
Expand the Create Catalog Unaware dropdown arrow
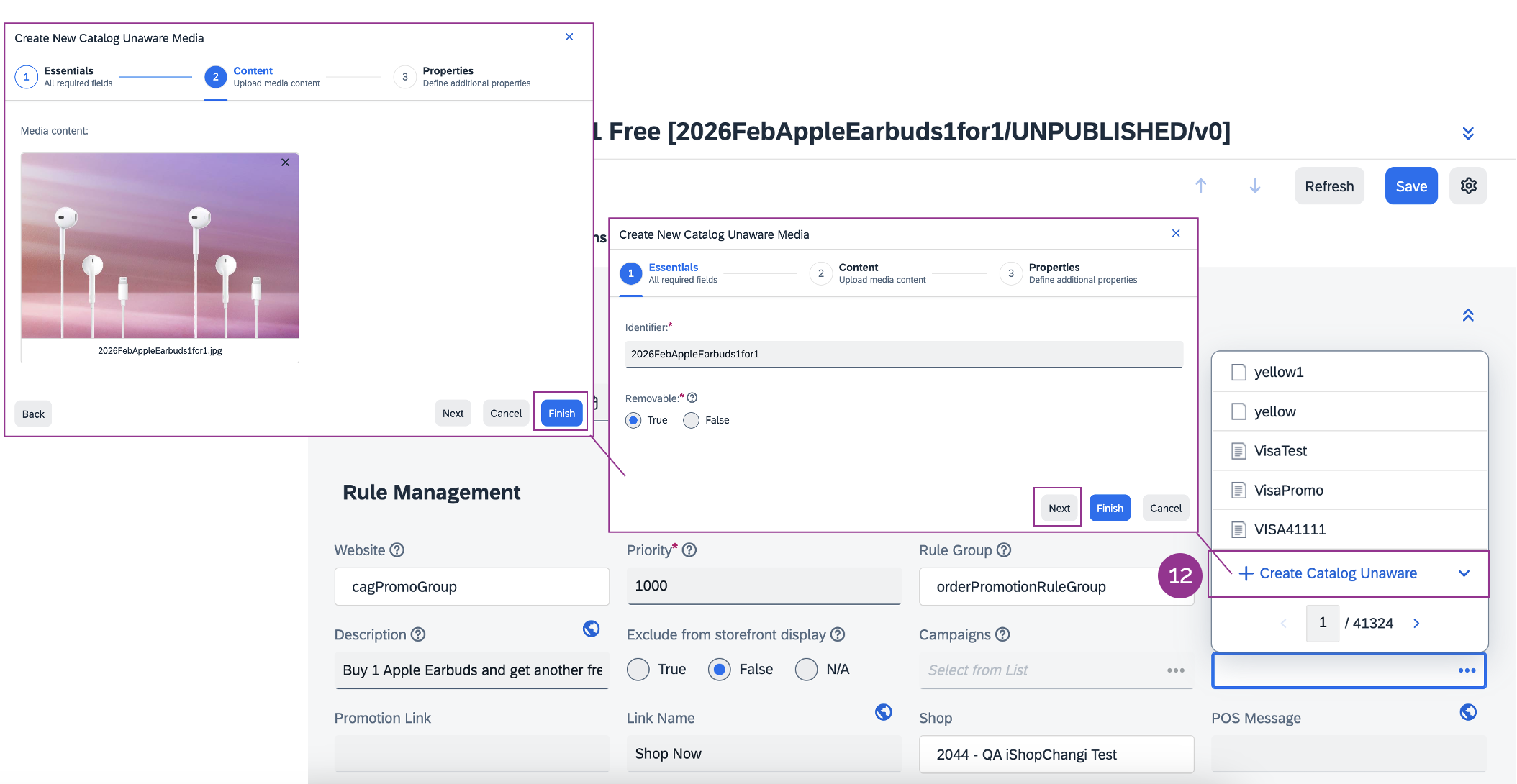point(1464,573)
